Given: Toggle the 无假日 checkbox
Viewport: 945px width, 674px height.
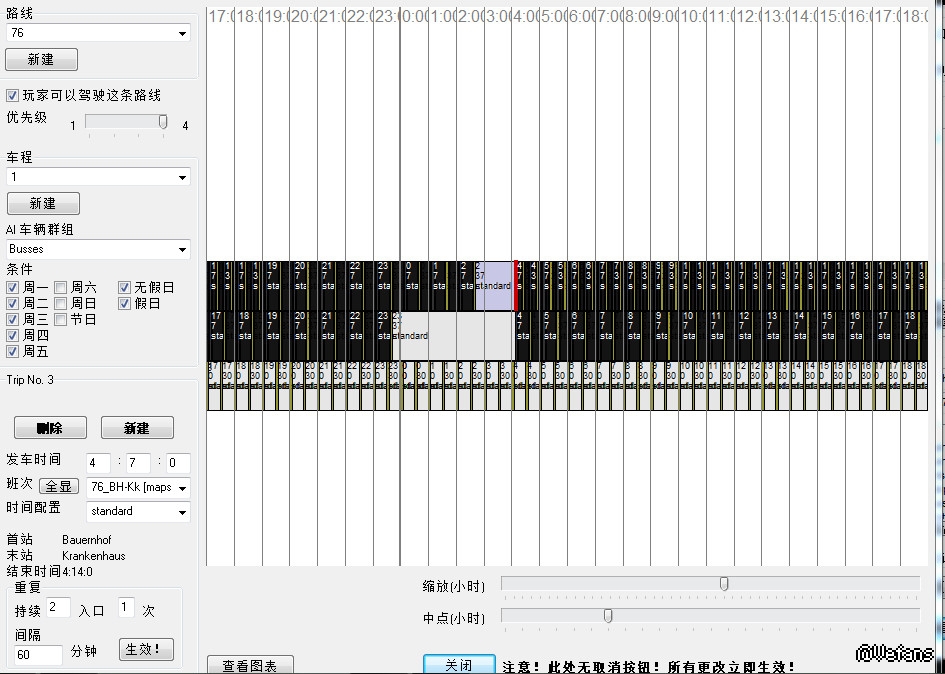Looking at the screenshot, I should [124, 287].
